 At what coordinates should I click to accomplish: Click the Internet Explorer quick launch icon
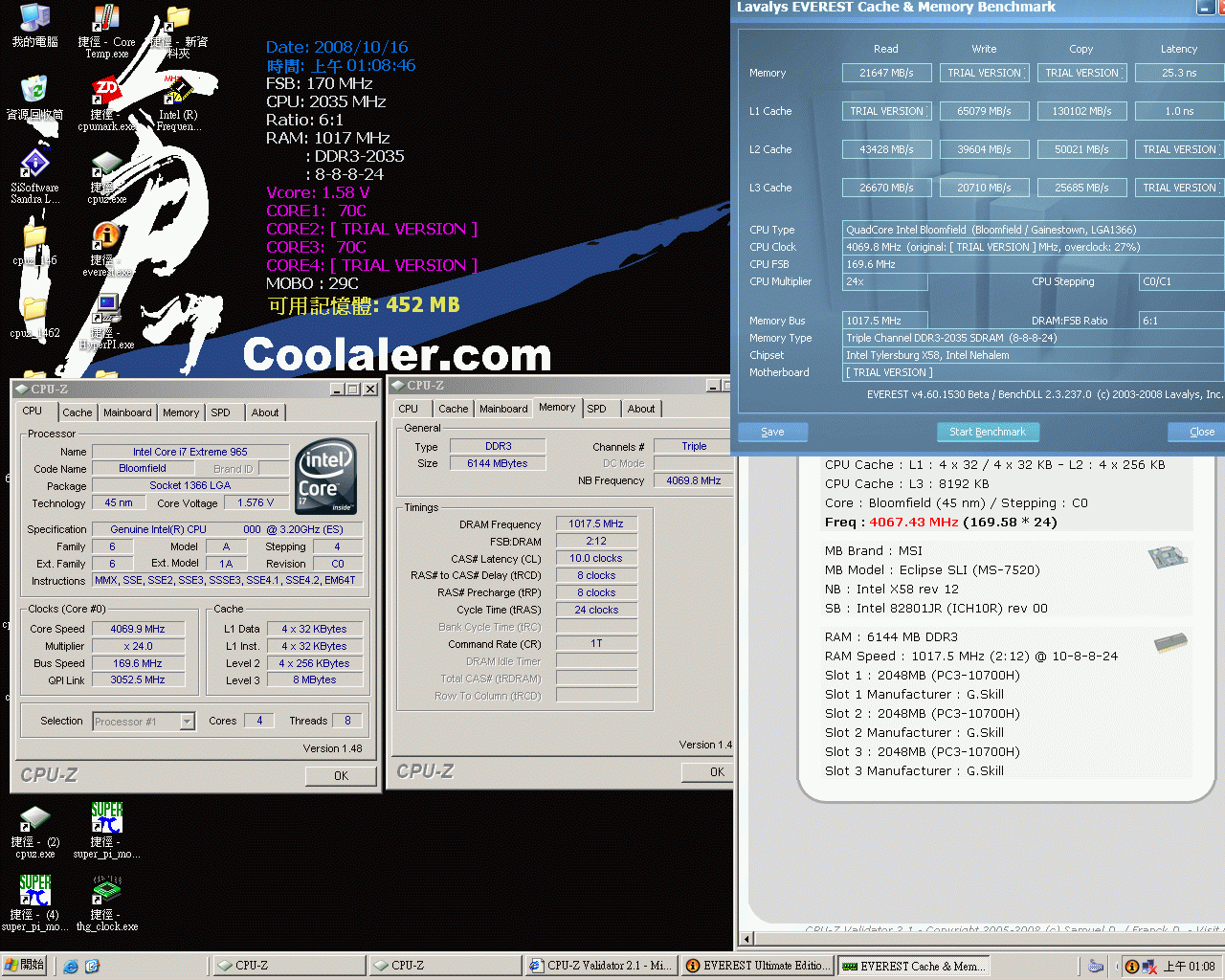coord(70,967)
